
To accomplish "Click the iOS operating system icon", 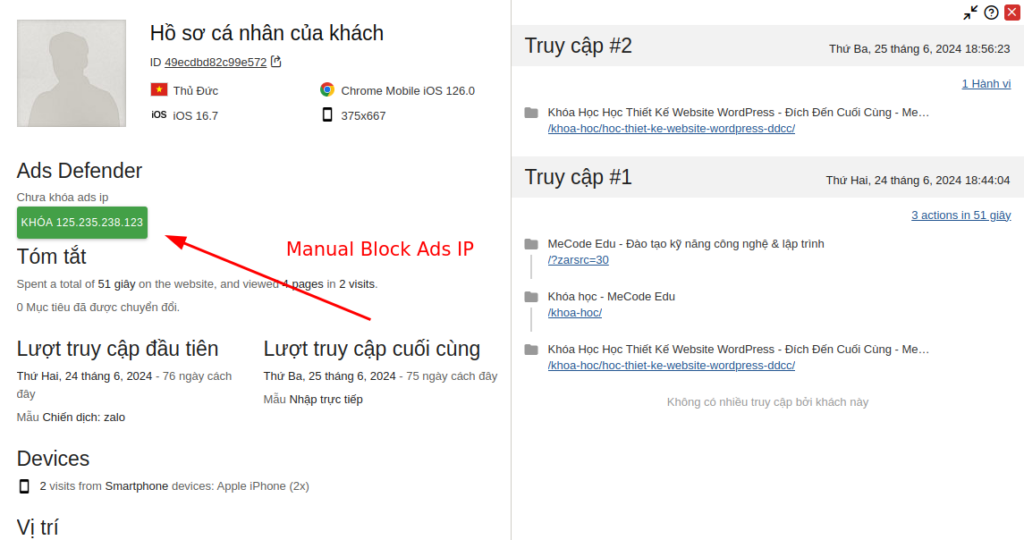I will [x=159, y=115].
